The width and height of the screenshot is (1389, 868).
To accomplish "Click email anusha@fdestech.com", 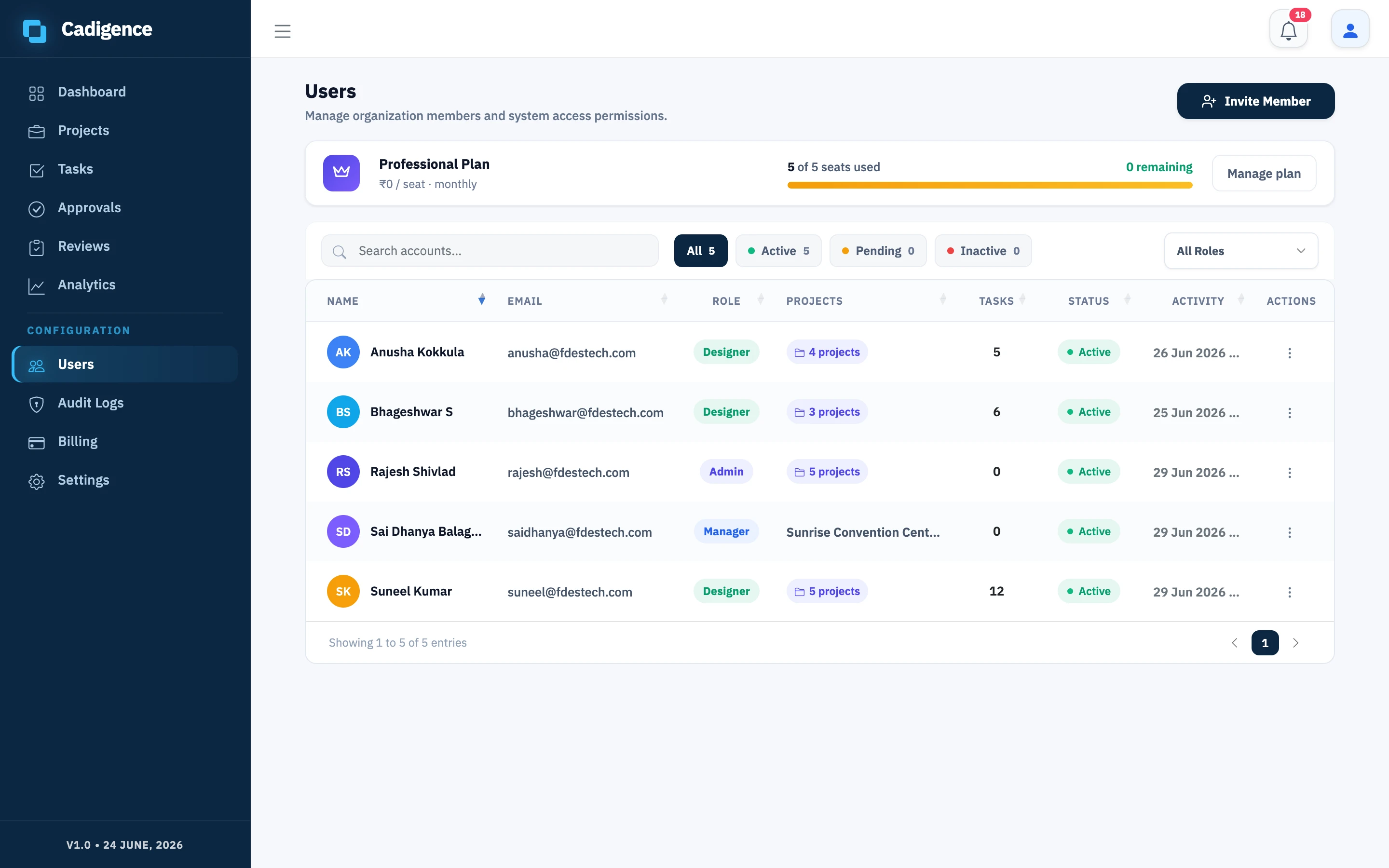I will coord(572,353).
